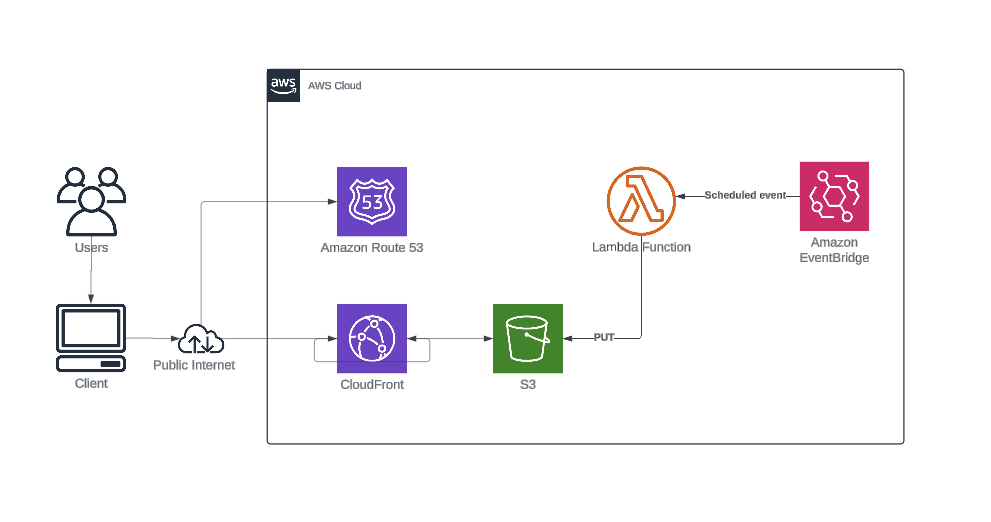Viewport: 991px width, 522px height.
Task: Click the Public Internet cloud icon
Action: pos(201,339)
